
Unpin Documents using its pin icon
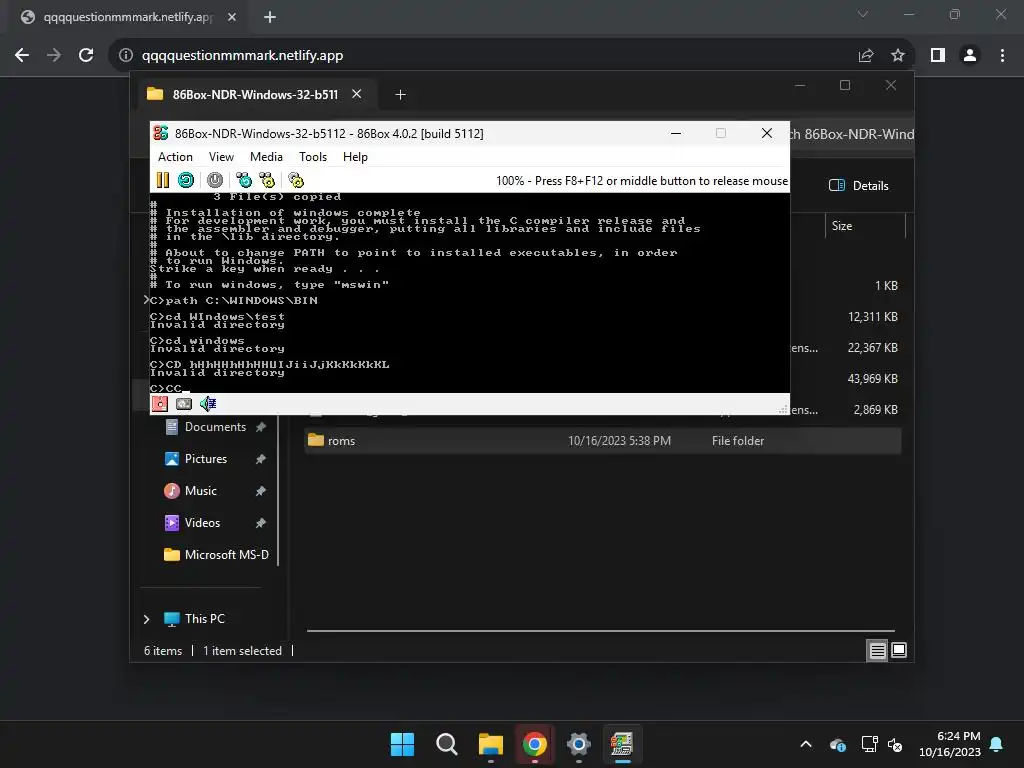click(261, 427)
